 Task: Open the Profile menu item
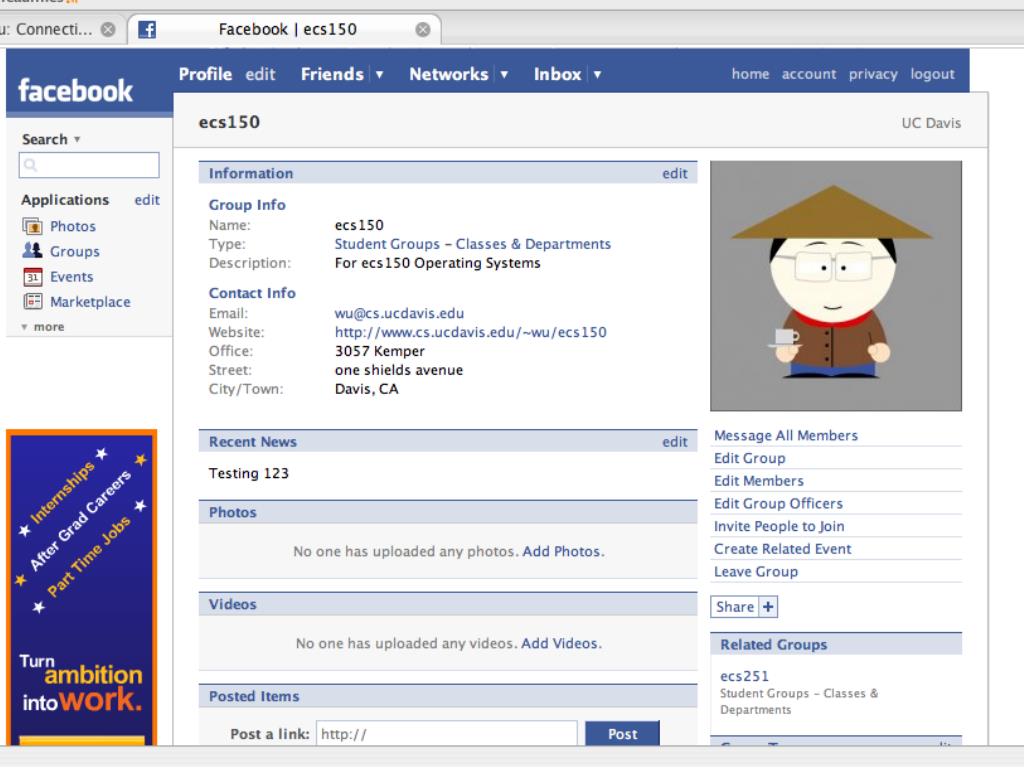[x=205, y=74]
